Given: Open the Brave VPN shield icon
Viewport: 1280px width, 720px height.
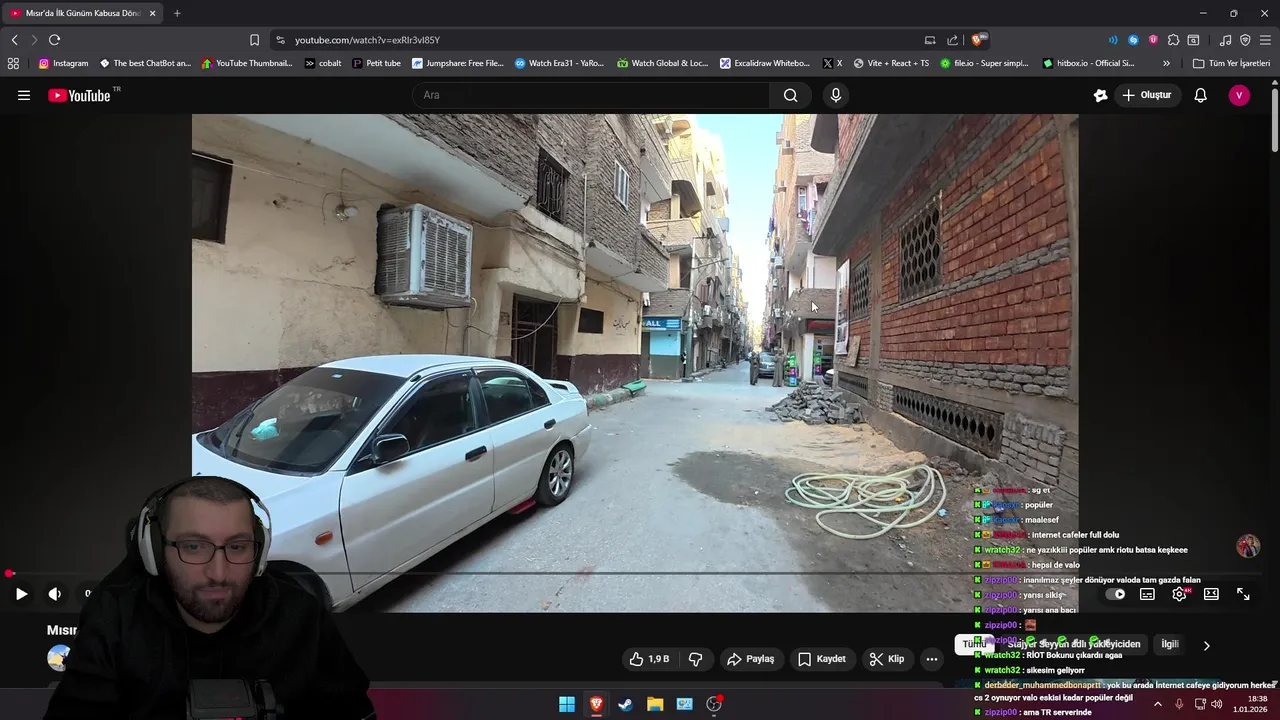Looking at the screenshot, I should [x=1245, y=40].
